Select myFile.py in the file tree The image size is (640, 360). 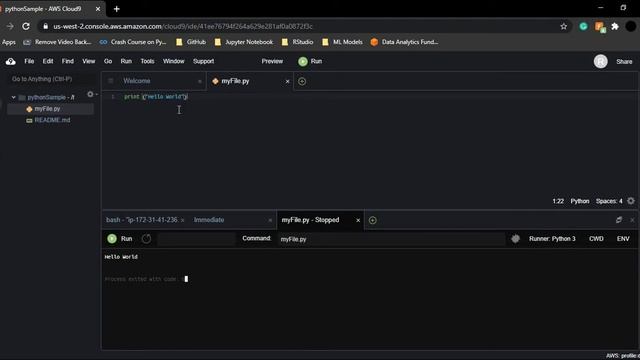(x=47, y=109)
